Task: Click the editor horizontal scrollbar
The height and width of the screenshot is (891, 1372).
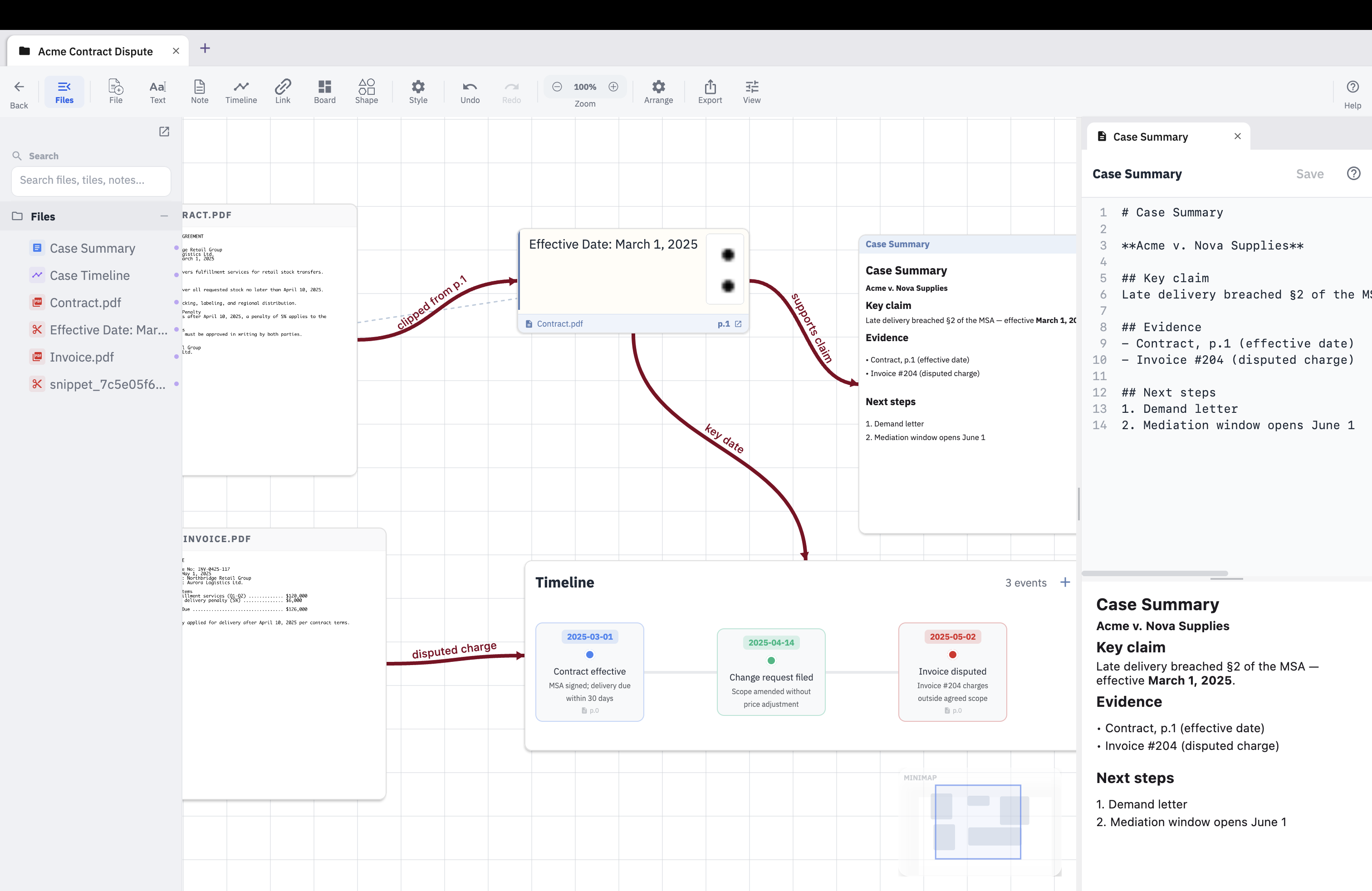Action: pos(1154,573)
